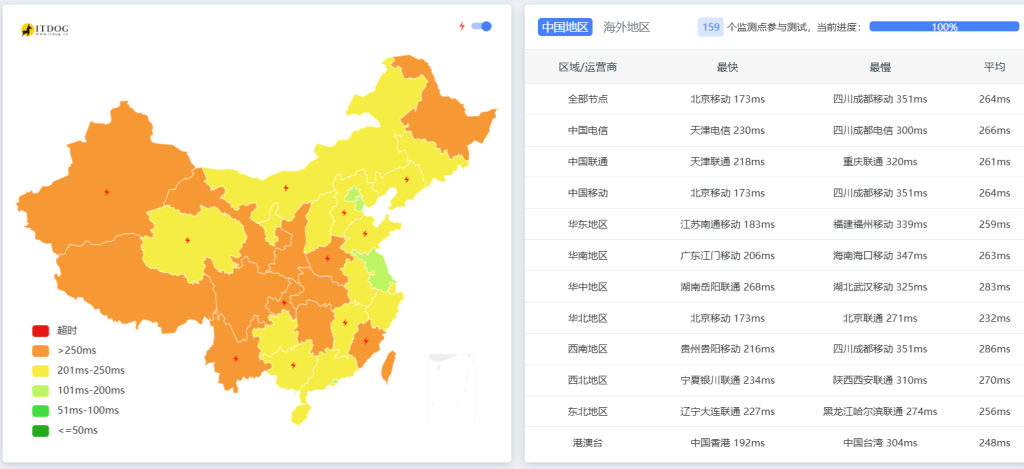Click the 201ms-250ms yellow legend swatch
The width and height of the screenshot is (1024, 469).
click(41, 370)
